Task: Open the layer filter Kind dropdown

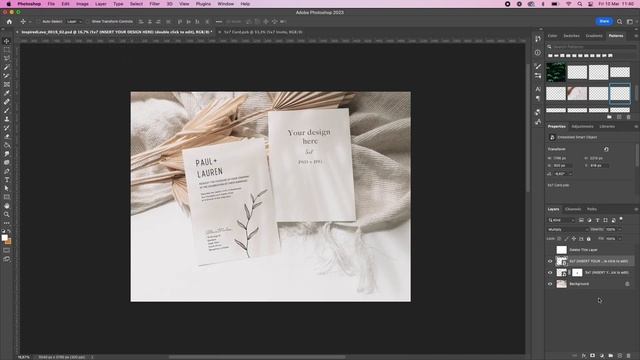Action: tap(561, 220)
